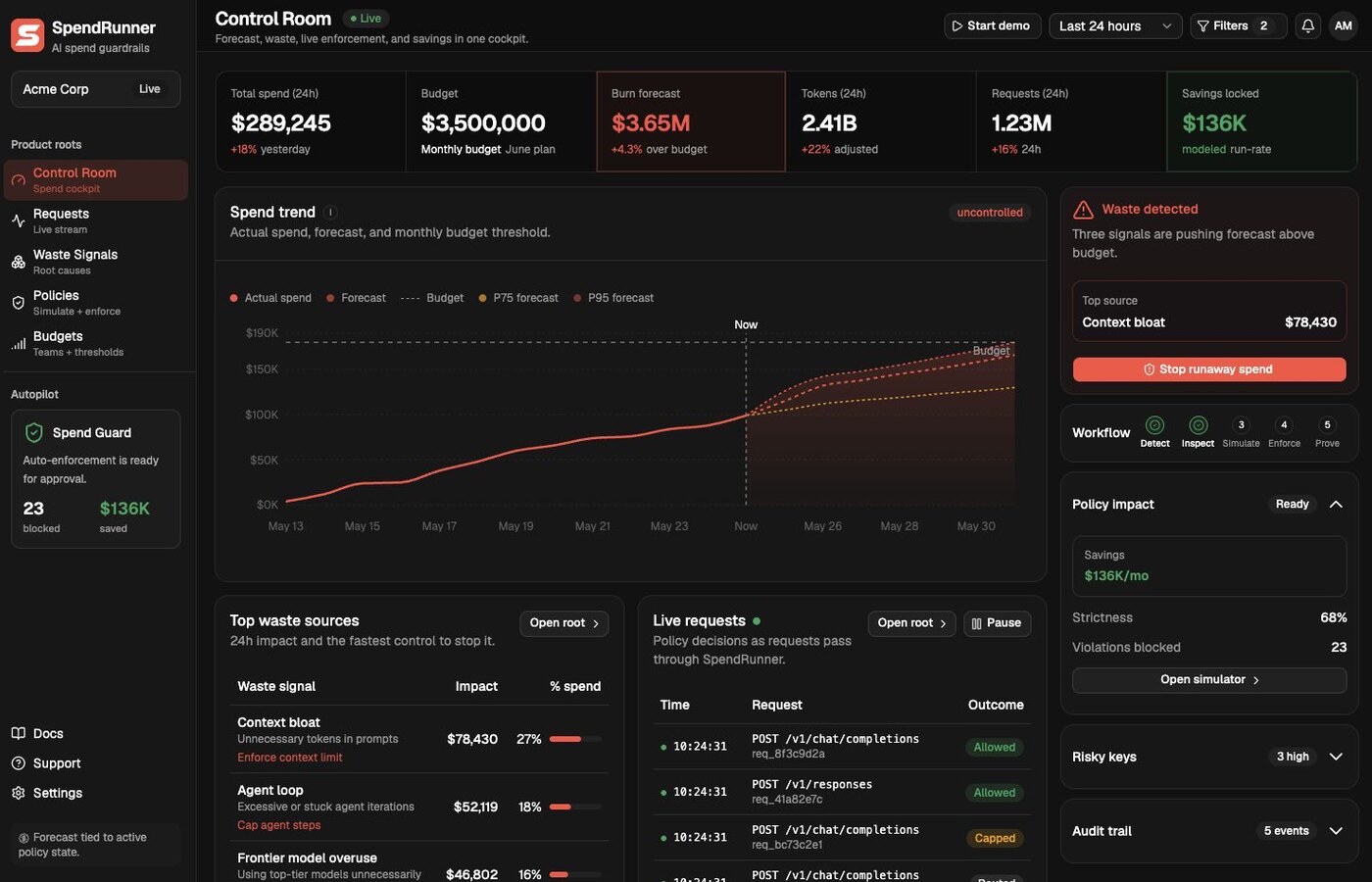Image resolution: width=1372 pixels, height=882 pixels.
Task: Collapse the Policy impact panel
Action: pos(1336,505)
